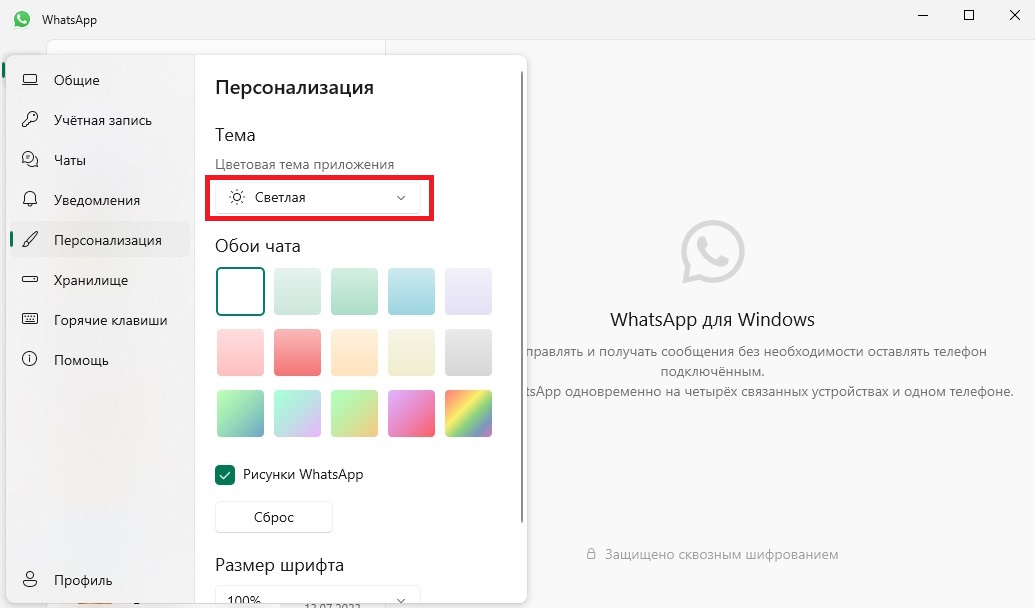Click the lock icon near encryption notice
Image resolution: width=1035 pixels, height=608 pixels.
click(x=591, y=554)
